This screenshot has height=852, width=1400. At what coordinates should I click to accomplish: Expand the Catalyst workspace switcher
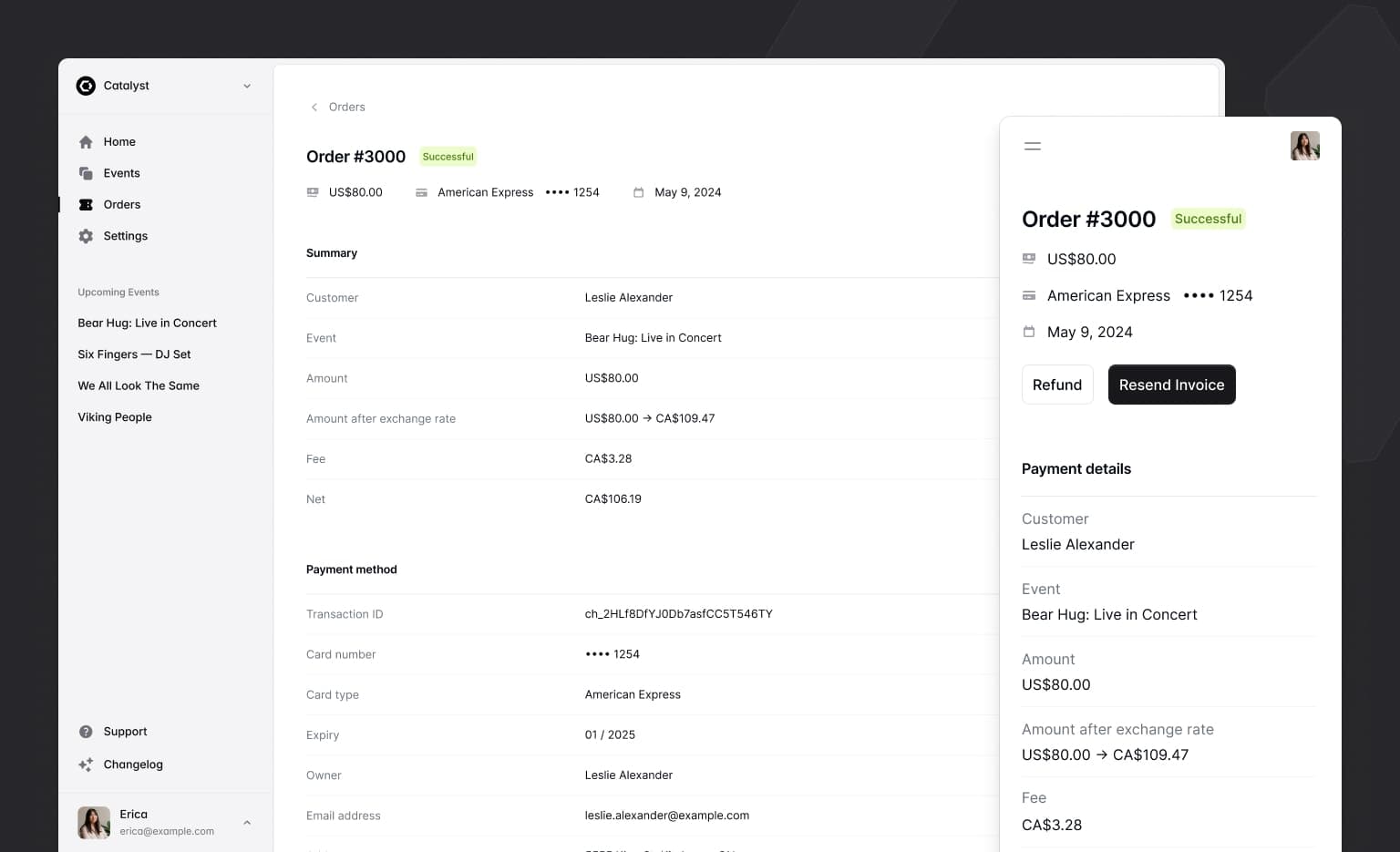pyautogui.click(x=247, y=86)
